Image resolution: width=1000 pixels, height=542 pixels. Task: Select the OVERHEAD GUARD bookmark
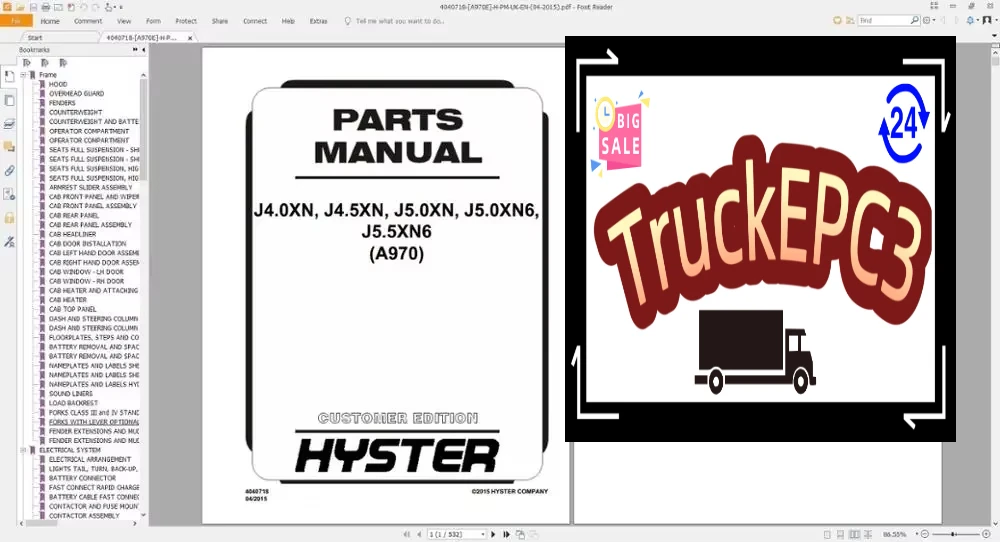click(77, 93)
